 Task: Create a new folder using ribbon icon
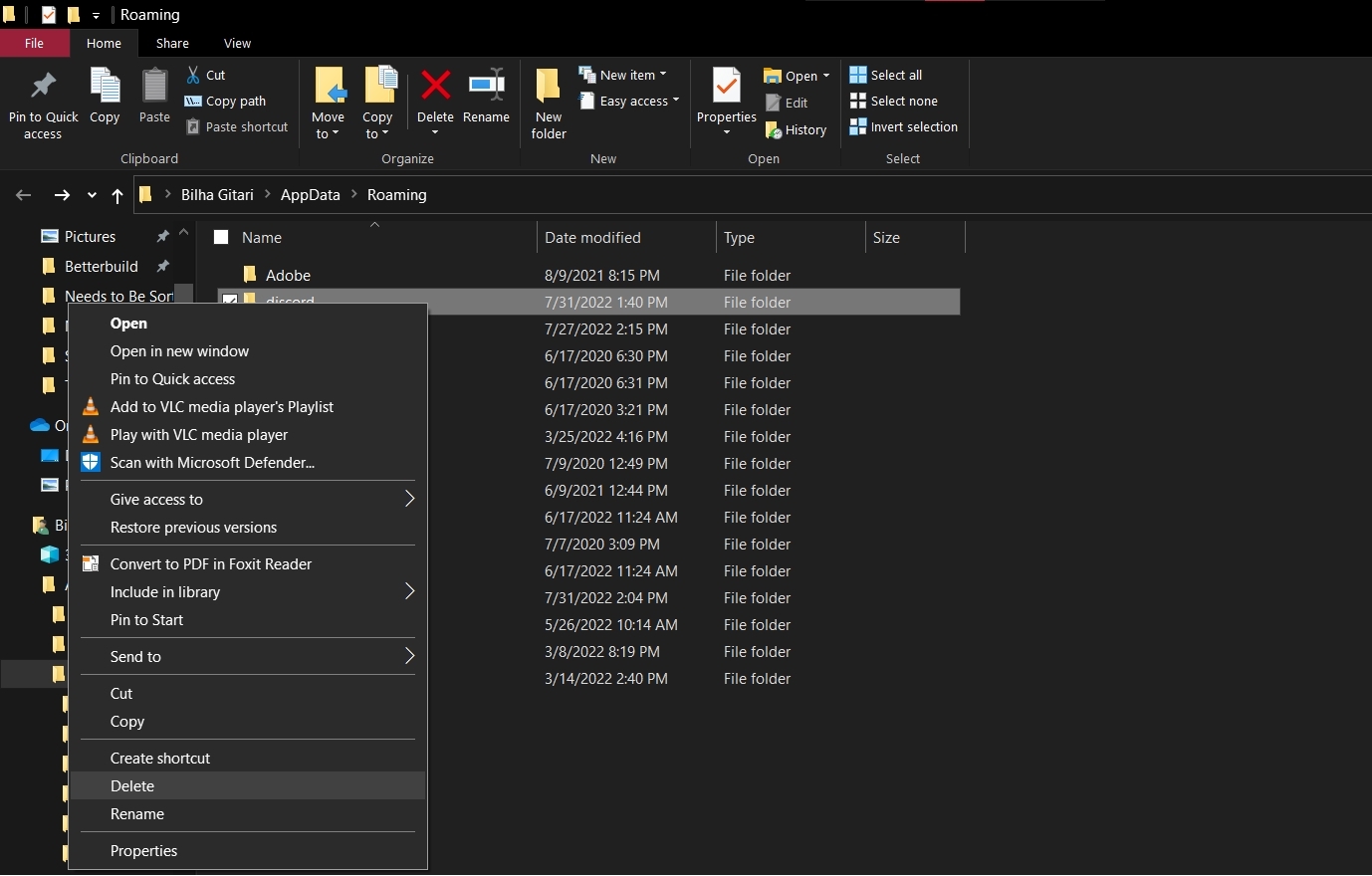(x=549, y=88)
